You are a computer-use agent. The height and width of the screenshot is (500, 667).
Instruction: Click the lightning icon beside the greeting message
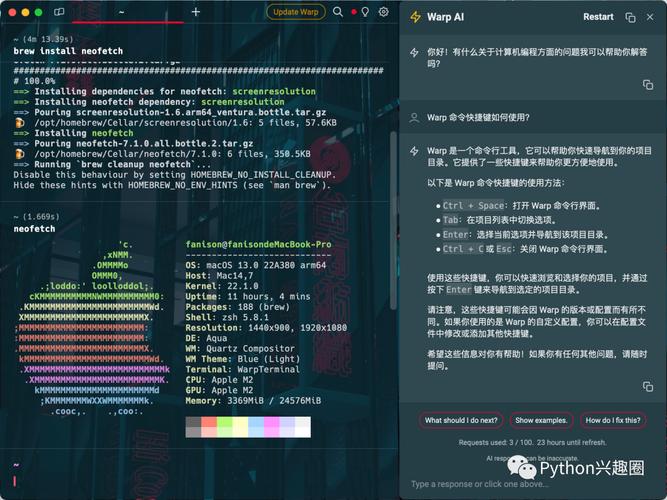click(x=414, y=53)
